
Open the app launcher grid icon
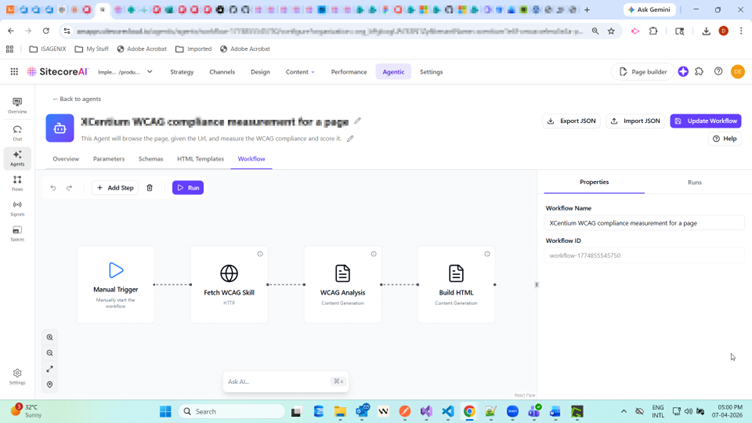point(14,71)
